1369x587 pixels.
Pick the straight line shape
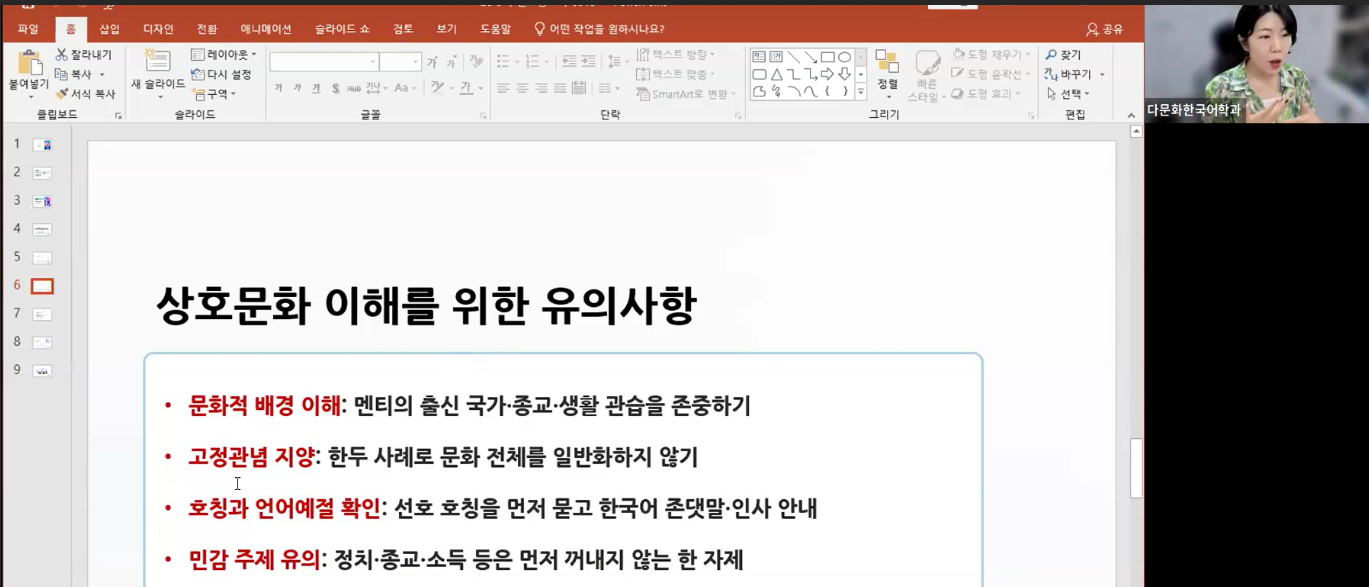tap(792, 57)
